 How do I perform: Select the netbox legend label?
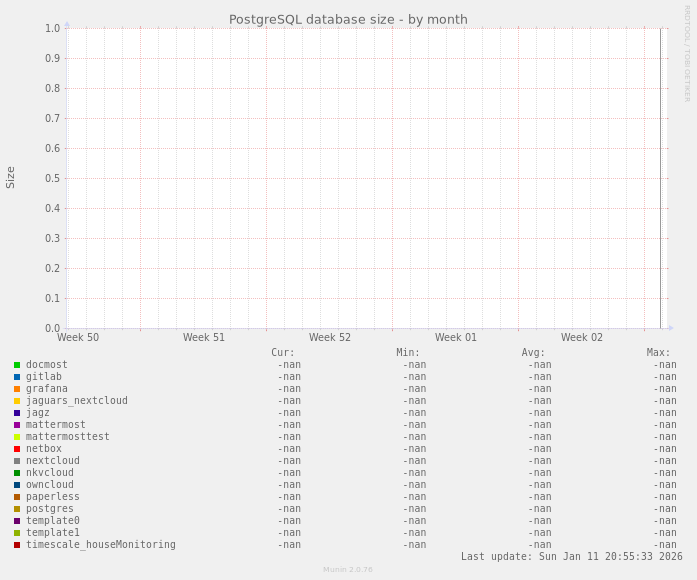[x=44, y=448]
